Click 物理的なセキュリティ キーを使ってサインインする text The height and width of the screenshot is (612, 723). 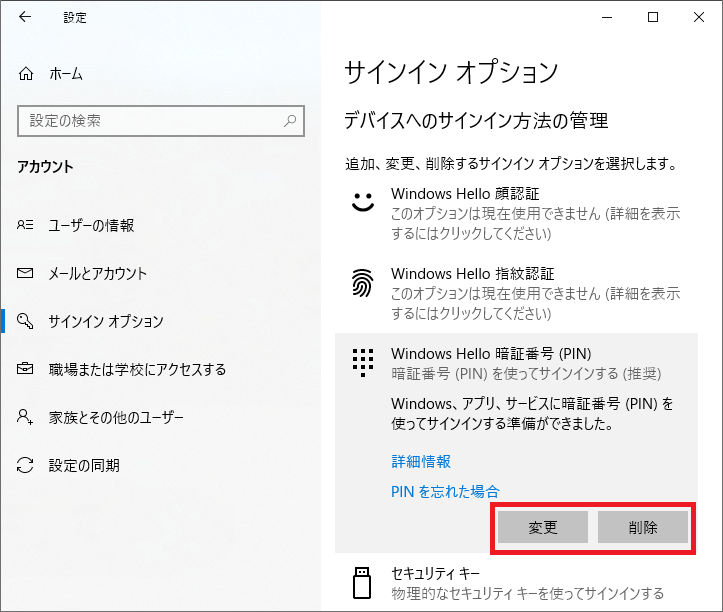[x=527, y=593]
